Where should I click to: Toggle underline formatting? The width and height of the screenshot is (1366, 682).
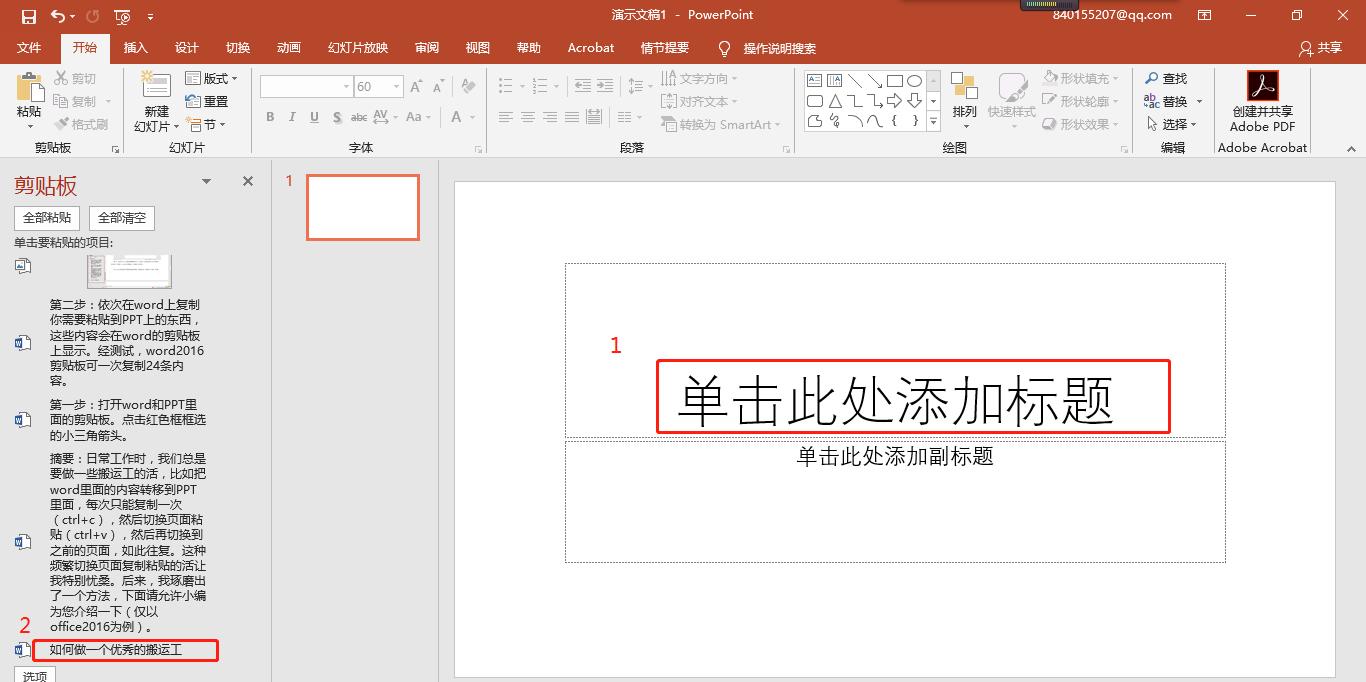point(311,117)
